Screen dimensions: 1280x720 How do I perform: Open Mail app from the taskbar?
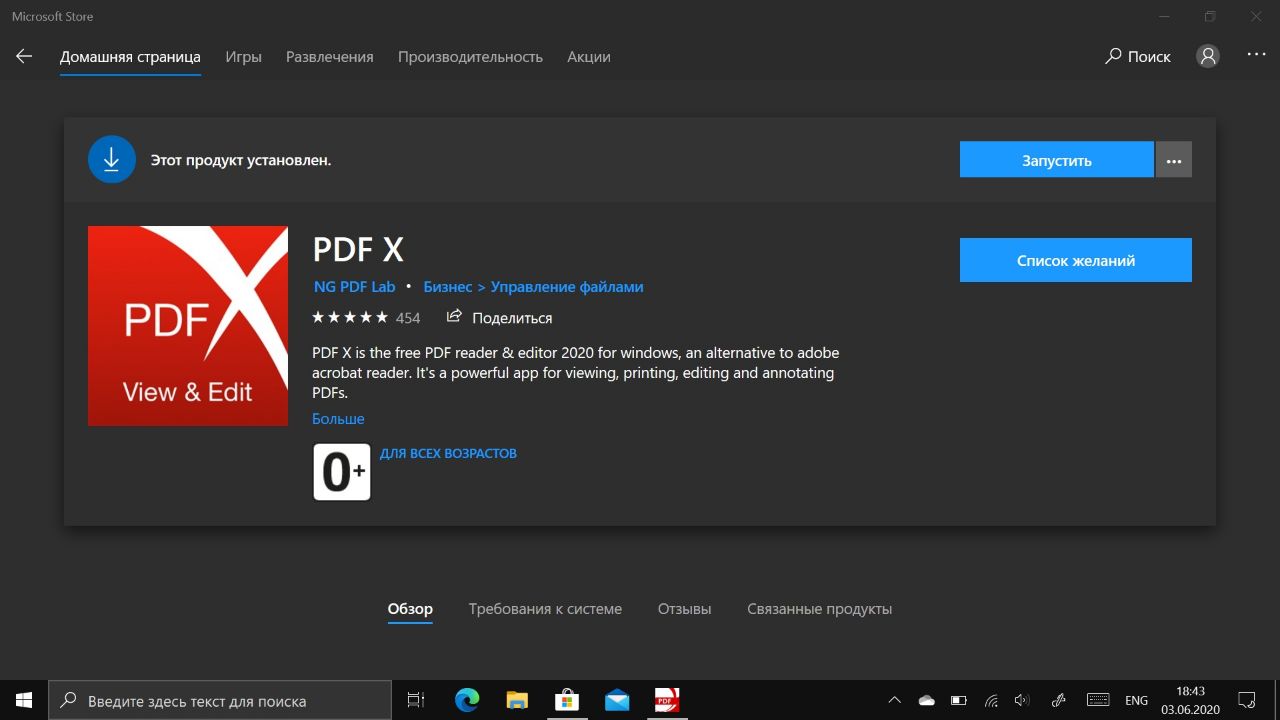[x=617, y=700]
